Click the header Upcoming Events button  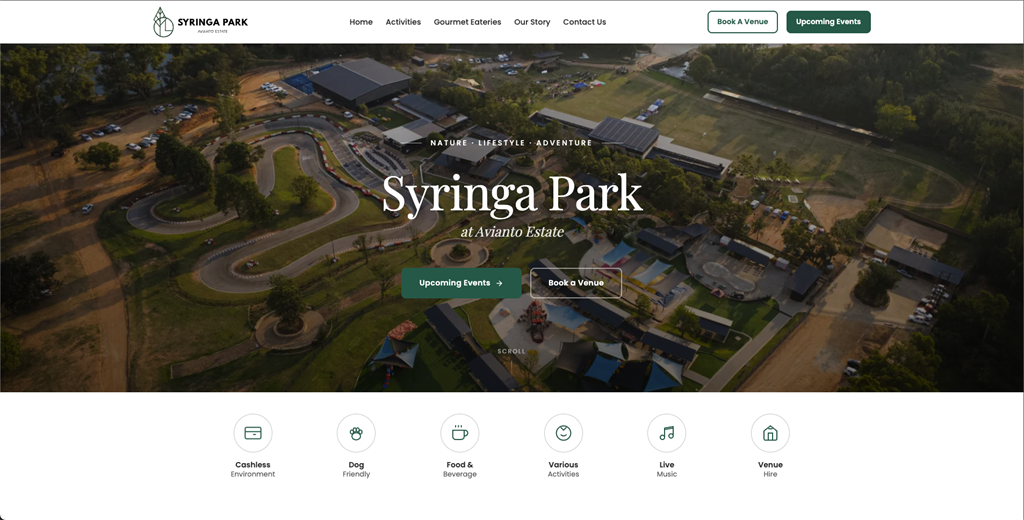pyautogui.click(x=828, y=22)
